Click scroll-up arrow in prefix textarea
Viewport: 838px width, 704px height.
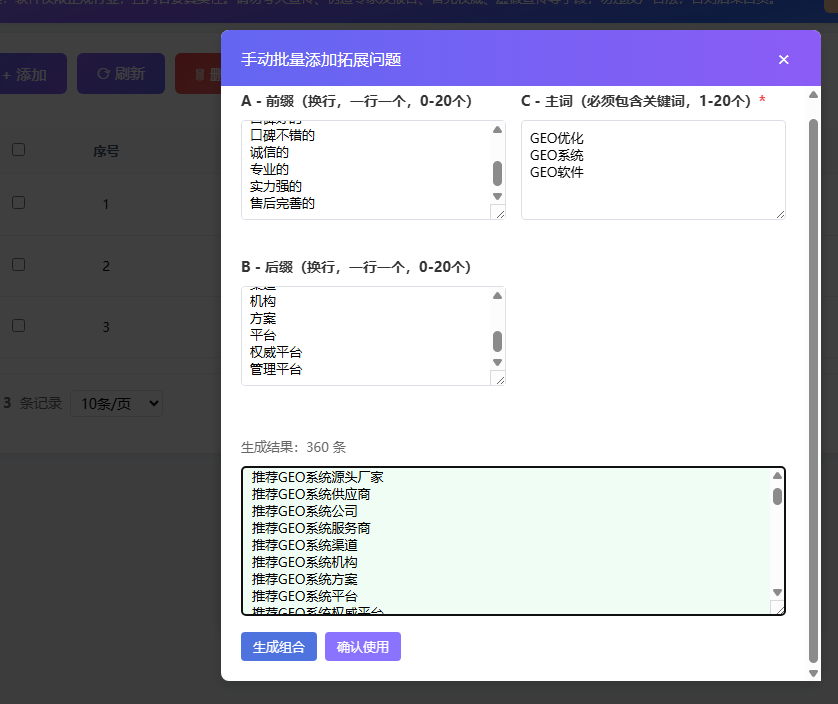(498, 129)
